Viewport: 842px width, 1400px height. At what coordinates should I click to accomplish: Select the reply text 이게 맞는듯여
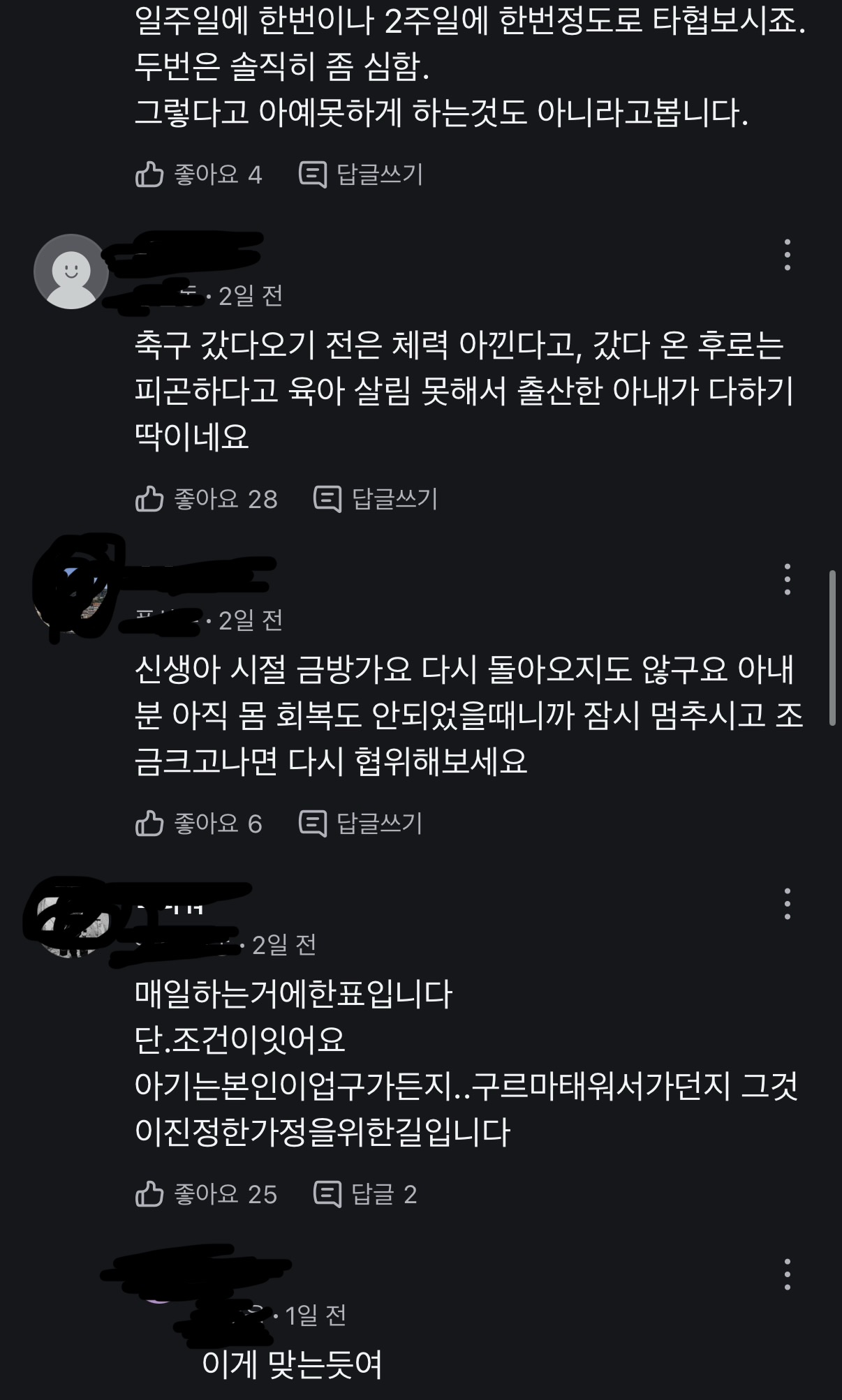pos(292,1363)
